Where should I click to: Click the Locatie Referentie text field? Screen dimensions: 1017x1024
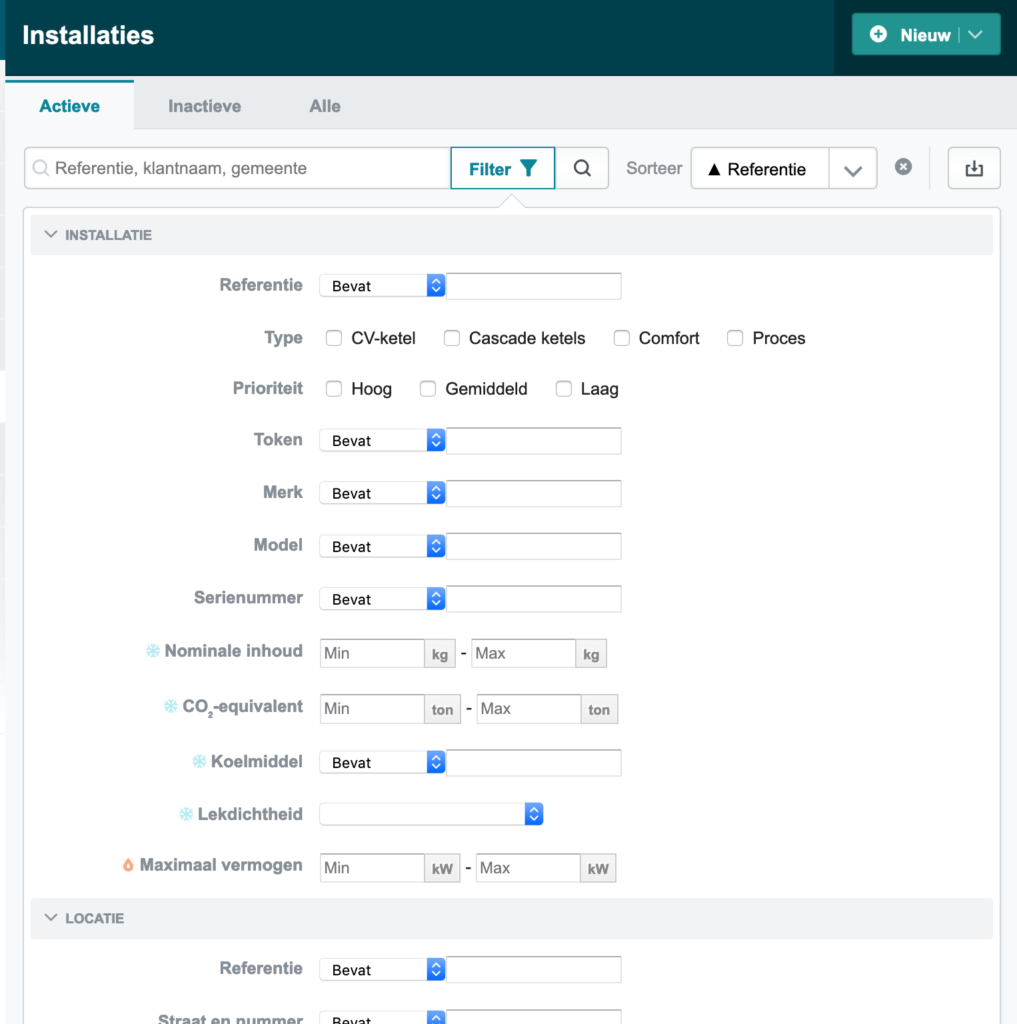coord(534,970)
